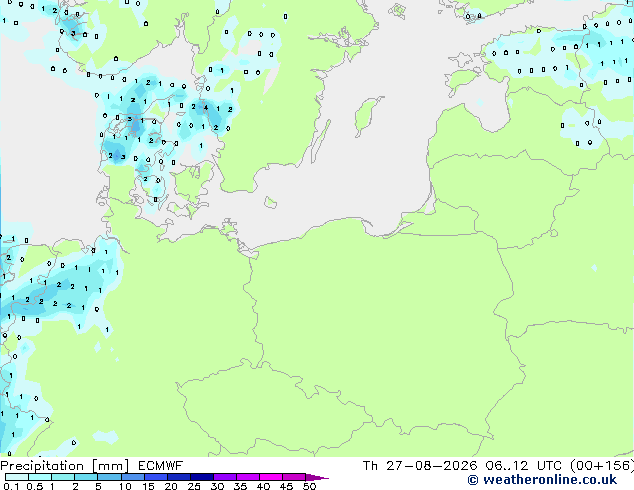Click the 'ECMWF' model label
This screenshot has width=634, height=490.
tap(161, 466)
